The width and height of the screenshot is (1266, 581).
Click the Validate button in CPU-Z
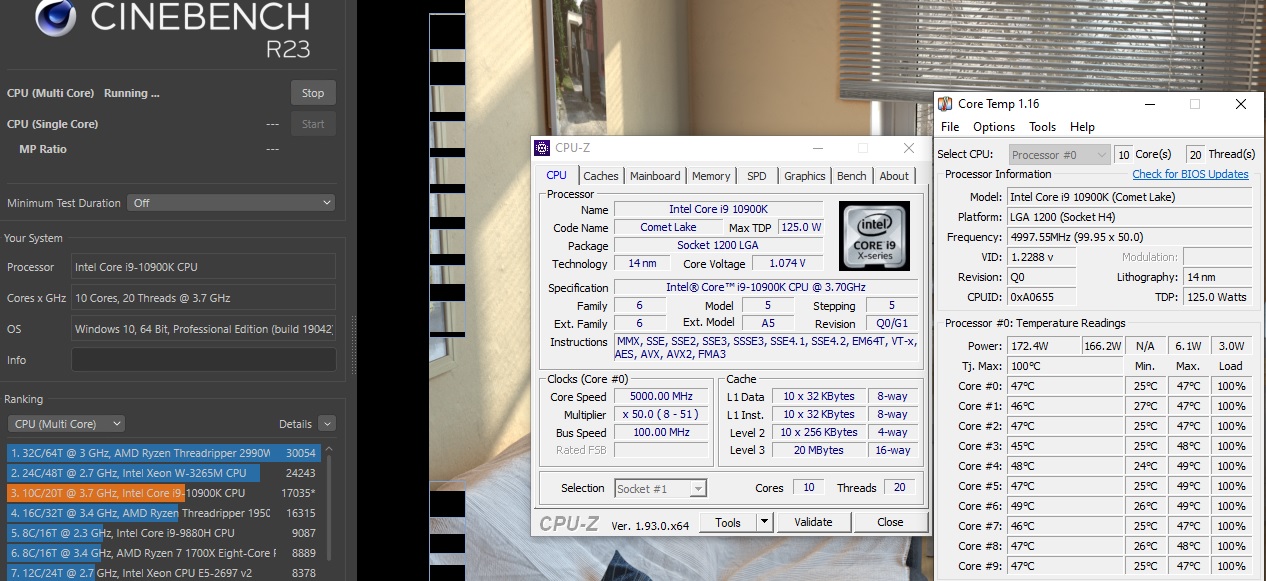tap(813, 522)
